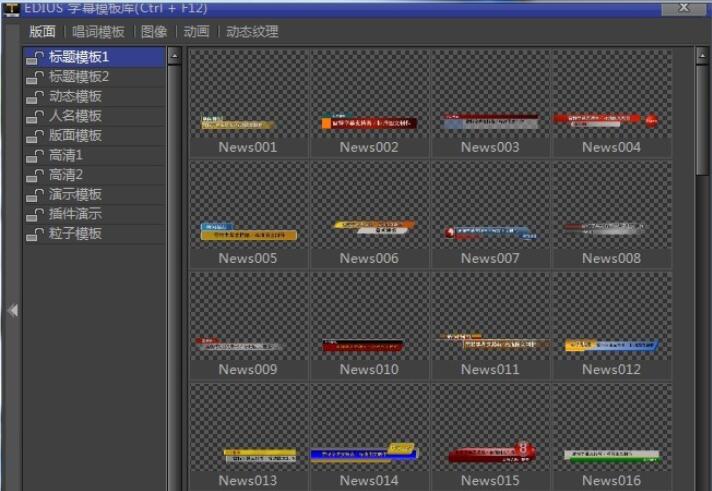
Task: Click the lock icon beside 版面模板
Action: tap(35, 135)
